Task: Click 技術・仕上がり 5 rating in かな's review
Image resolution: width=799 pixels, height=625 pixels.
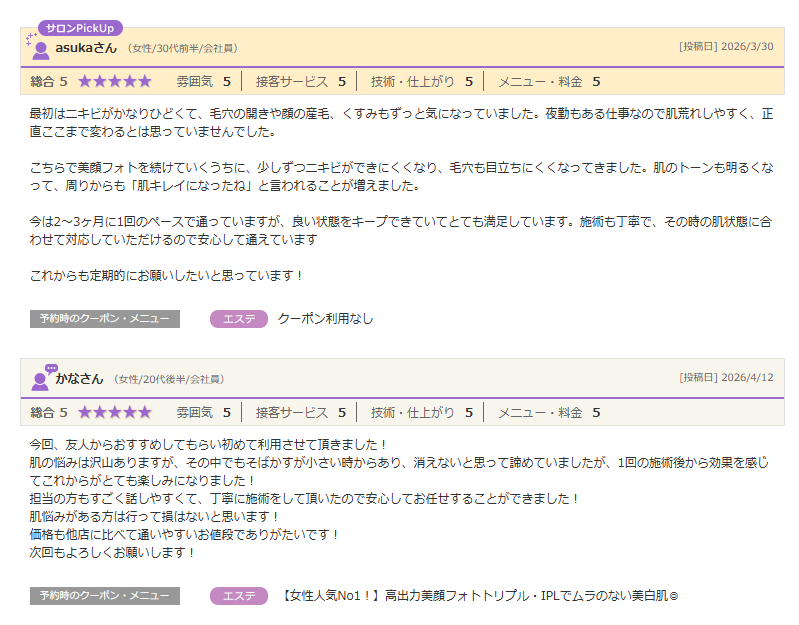Action: click(418, 412)
